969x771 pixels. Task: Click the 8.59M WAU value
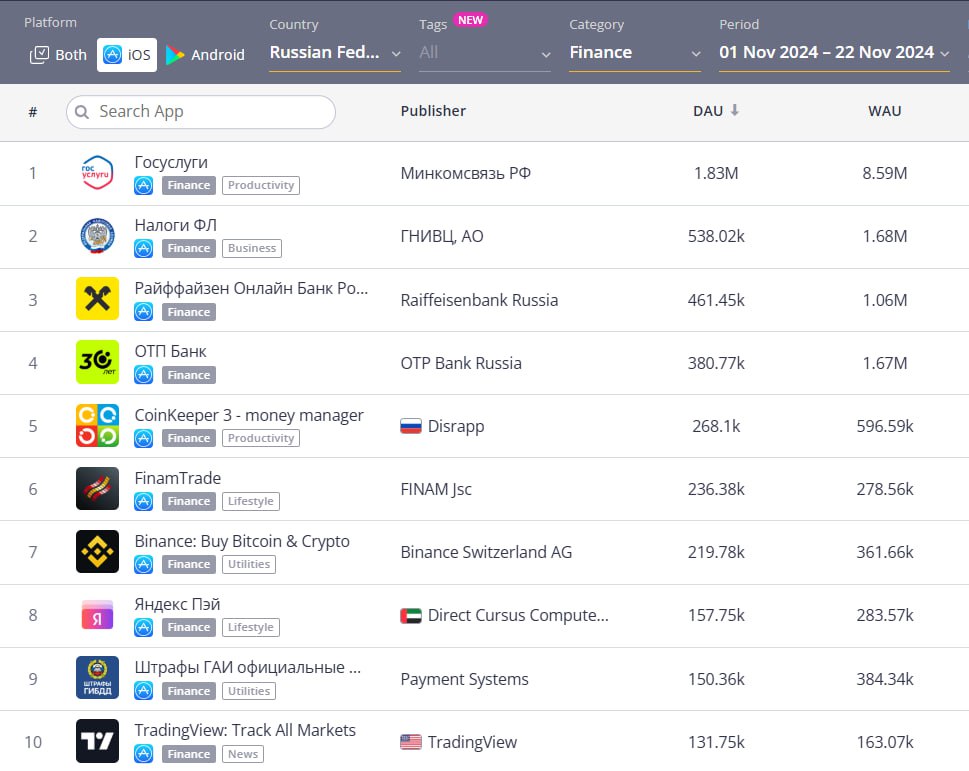click(x=884, y=173)
